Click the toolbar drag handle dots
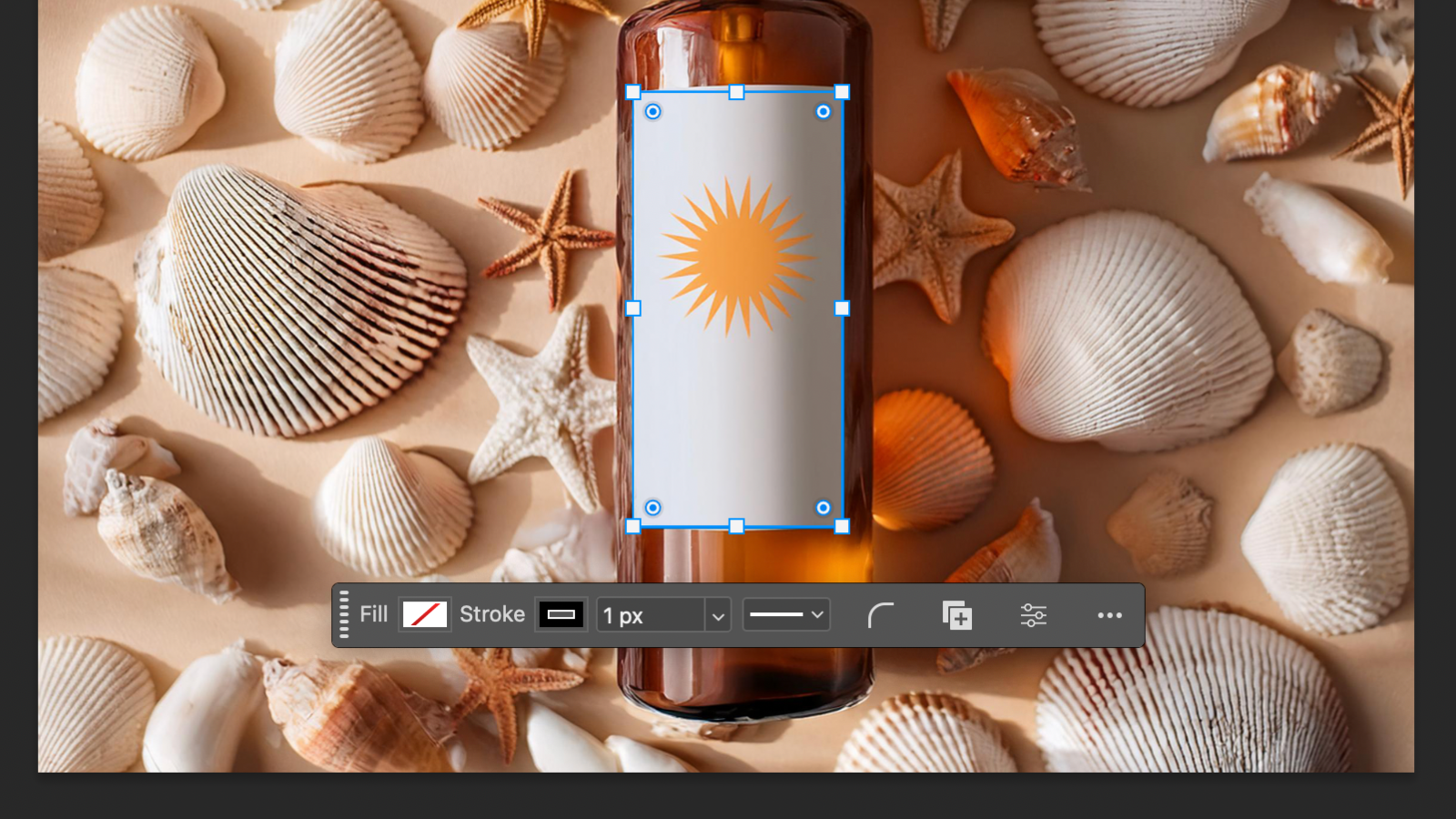 point(344,614)
